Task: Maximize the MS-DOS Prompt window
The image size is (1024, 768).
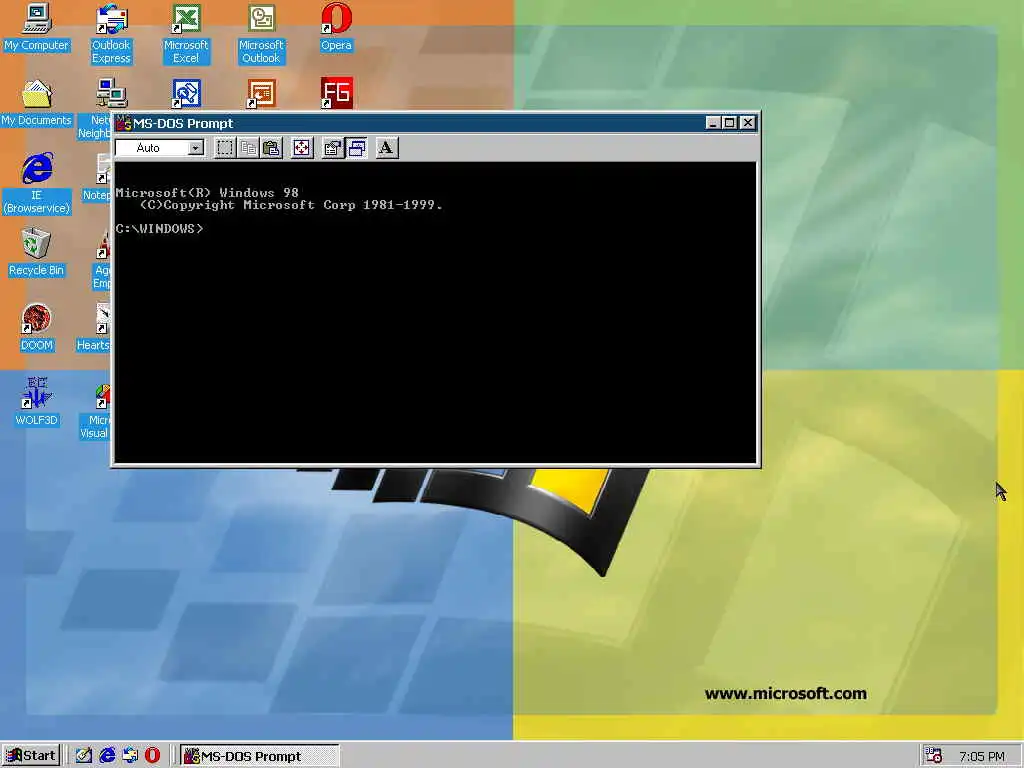Action: click(729, 123)
